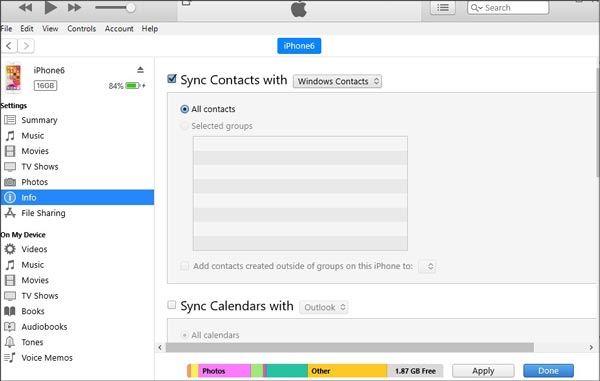600x381 pixels.
Task: Go forward with the right arrow
Action: coord(26,46)
